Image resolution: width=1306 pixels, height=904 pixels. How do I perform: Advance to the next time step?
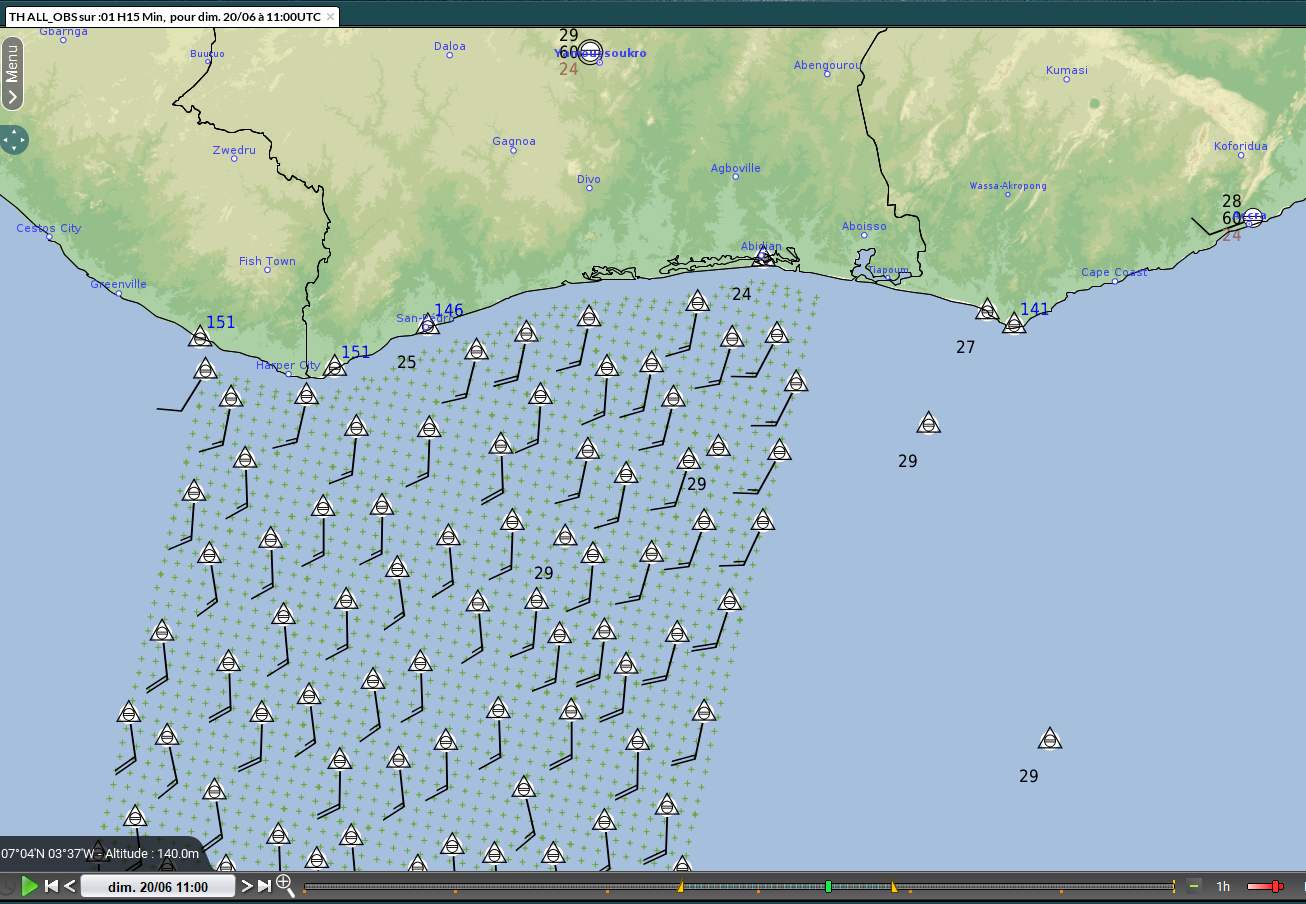coord(247,886)
